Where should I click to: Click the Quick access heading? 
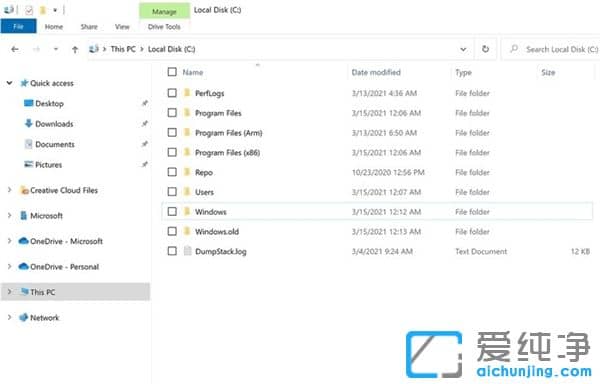pyautogui.click(x=52, y=83)
